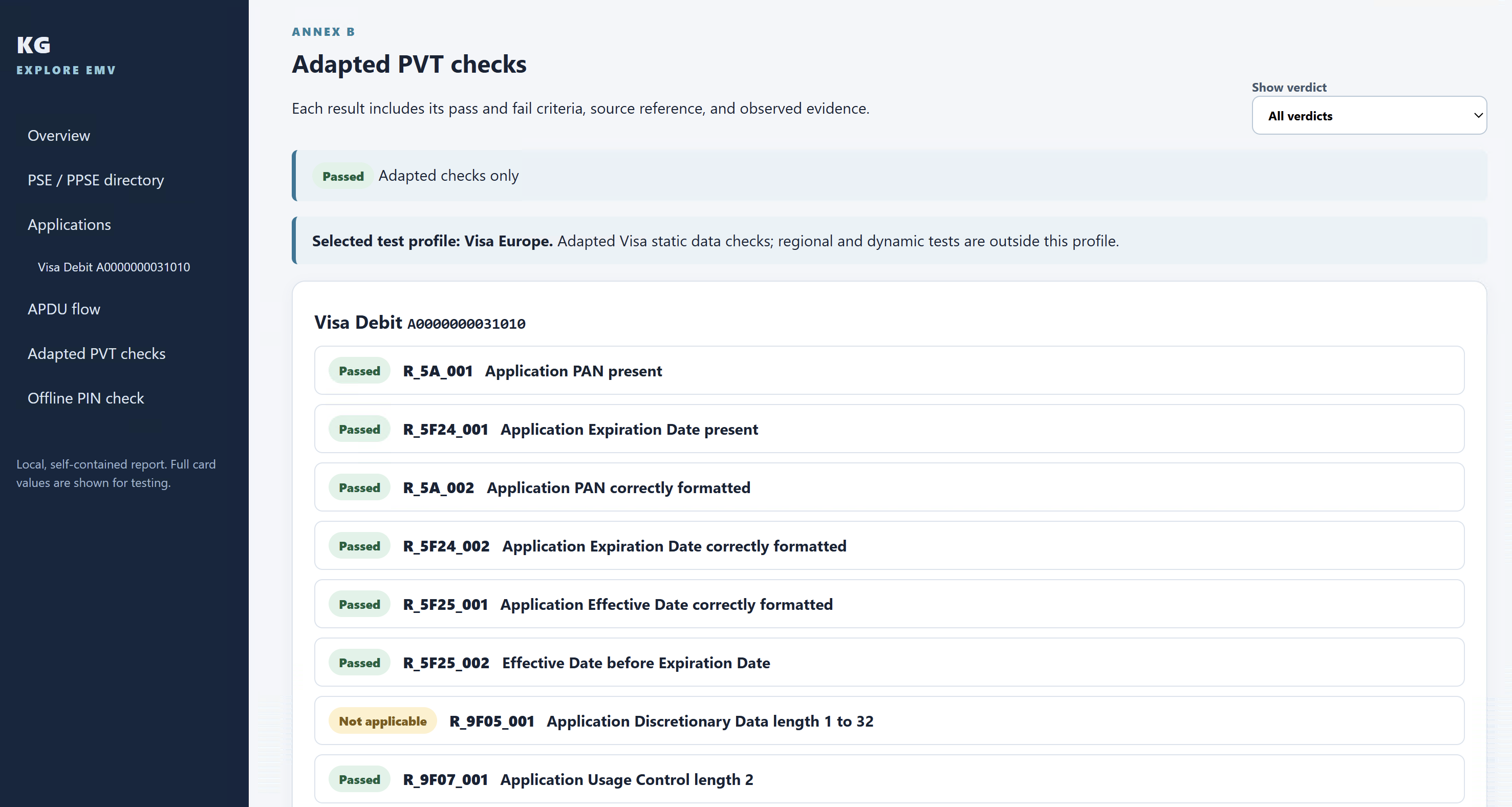Click the Visa Debit A0000000031010 card heading
The width and height of the screenshot is (1512, 807).
pyautogui.click(x=420, y=323)
